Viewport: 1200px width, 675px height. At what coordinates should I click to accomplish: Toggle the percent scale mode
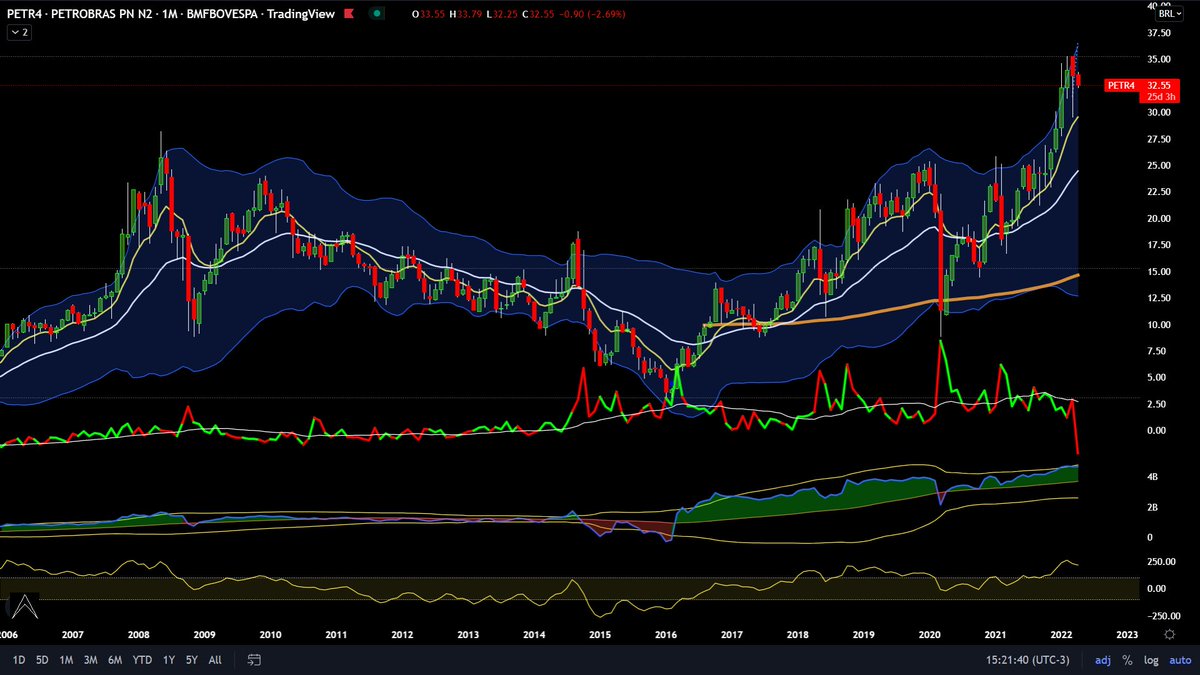click(1127, 660)
